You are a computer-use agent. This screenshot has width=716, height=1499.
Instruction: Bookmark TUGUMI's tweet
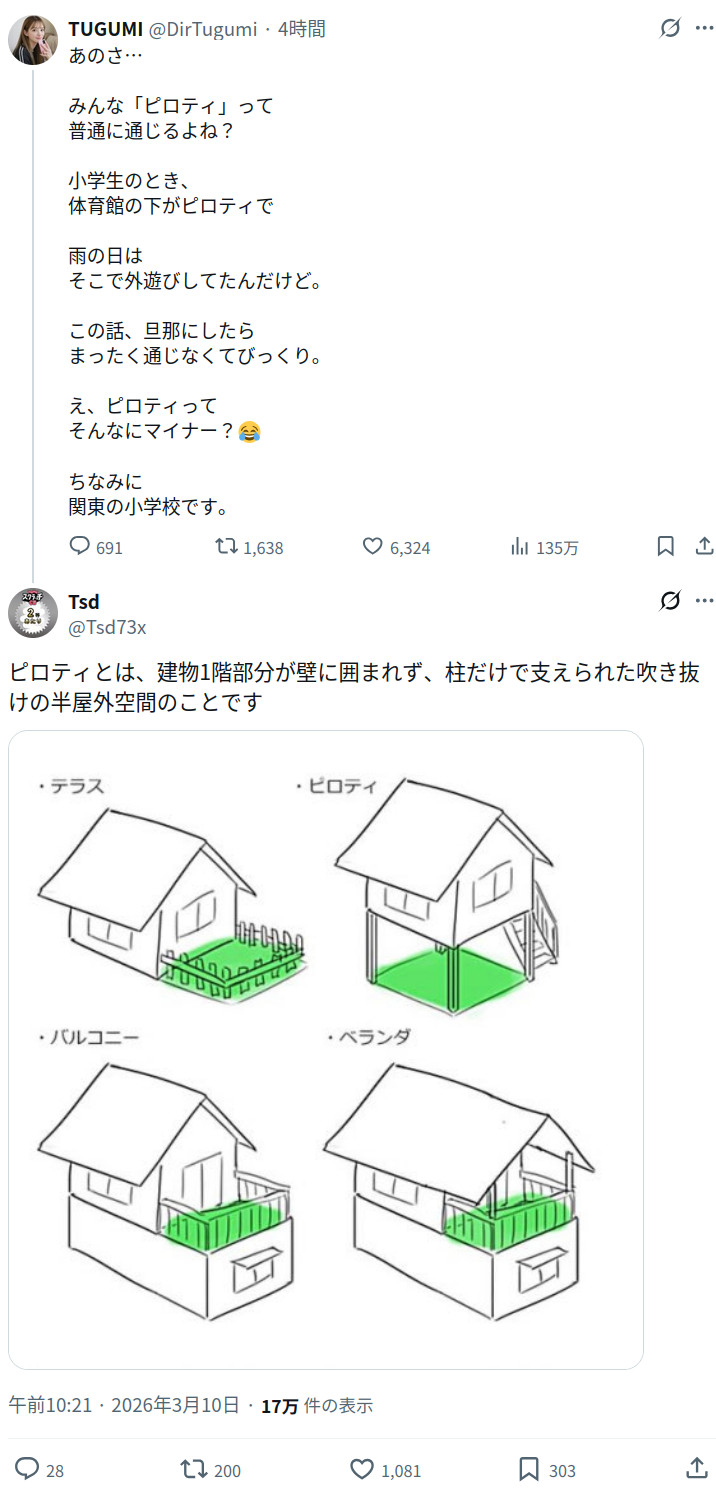[665, 546]
